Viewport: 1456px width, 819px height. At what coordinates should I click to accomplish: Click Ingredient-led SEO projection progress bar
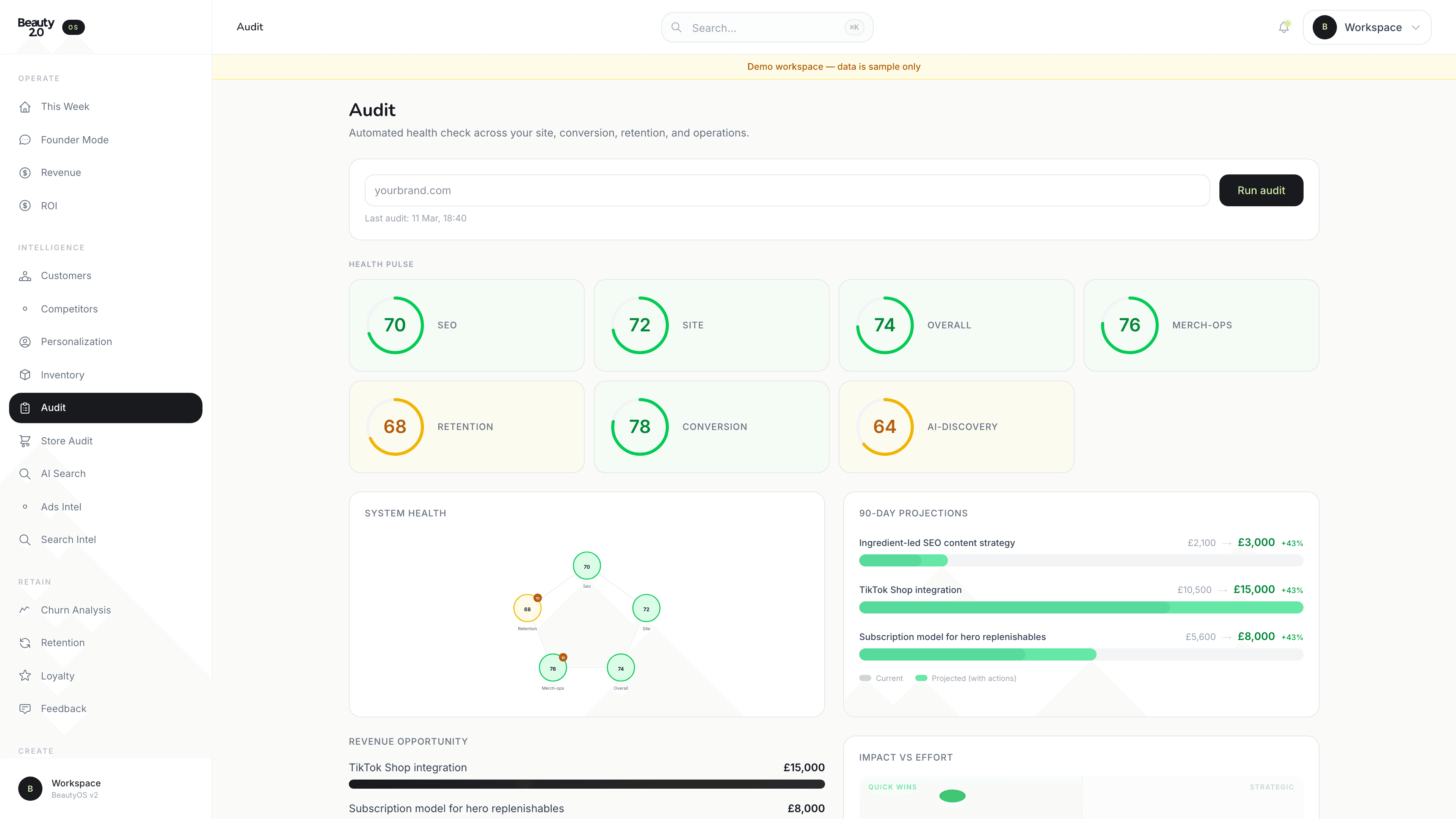(1081, 561)
